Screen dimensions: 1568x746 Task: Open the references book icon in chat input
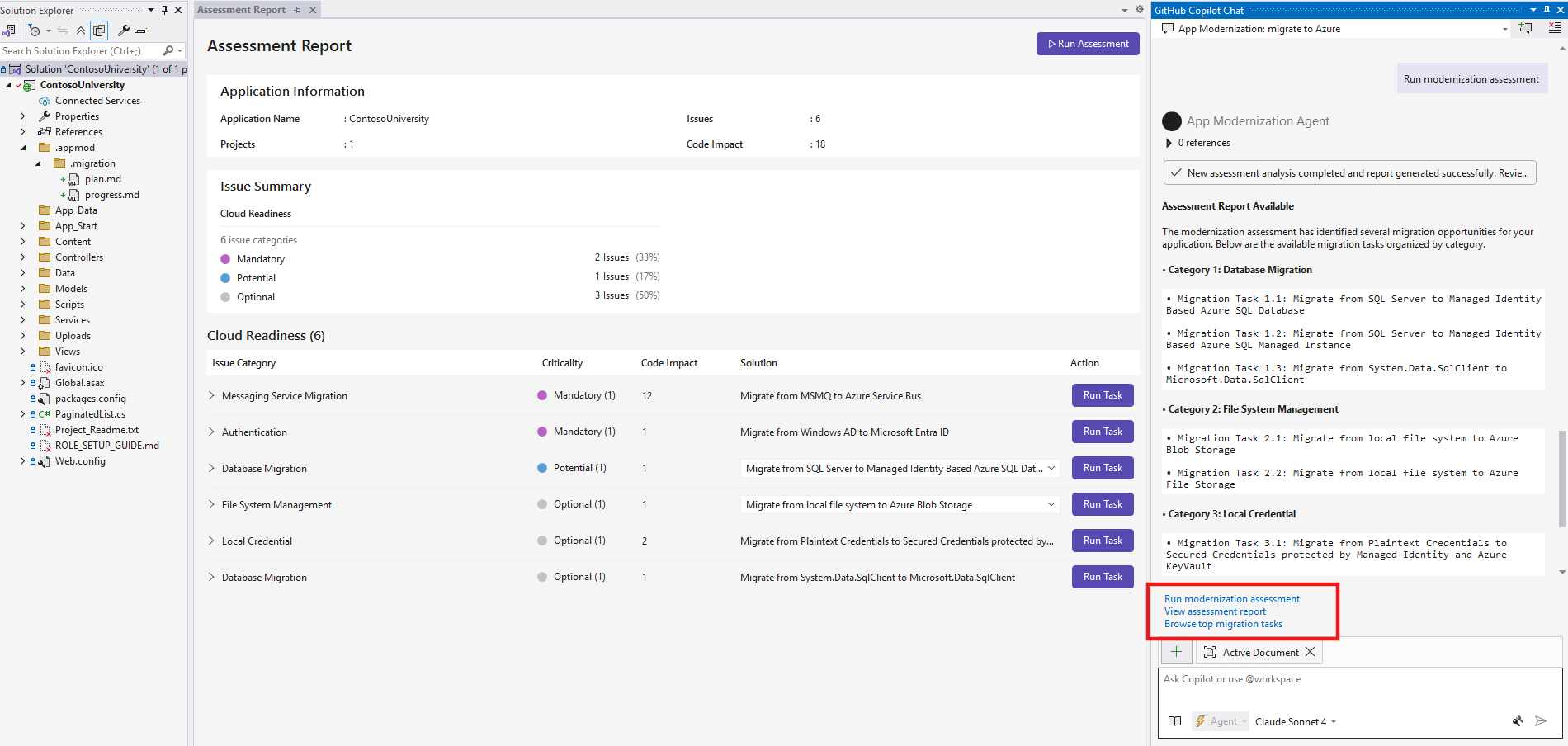[1174, 720]
